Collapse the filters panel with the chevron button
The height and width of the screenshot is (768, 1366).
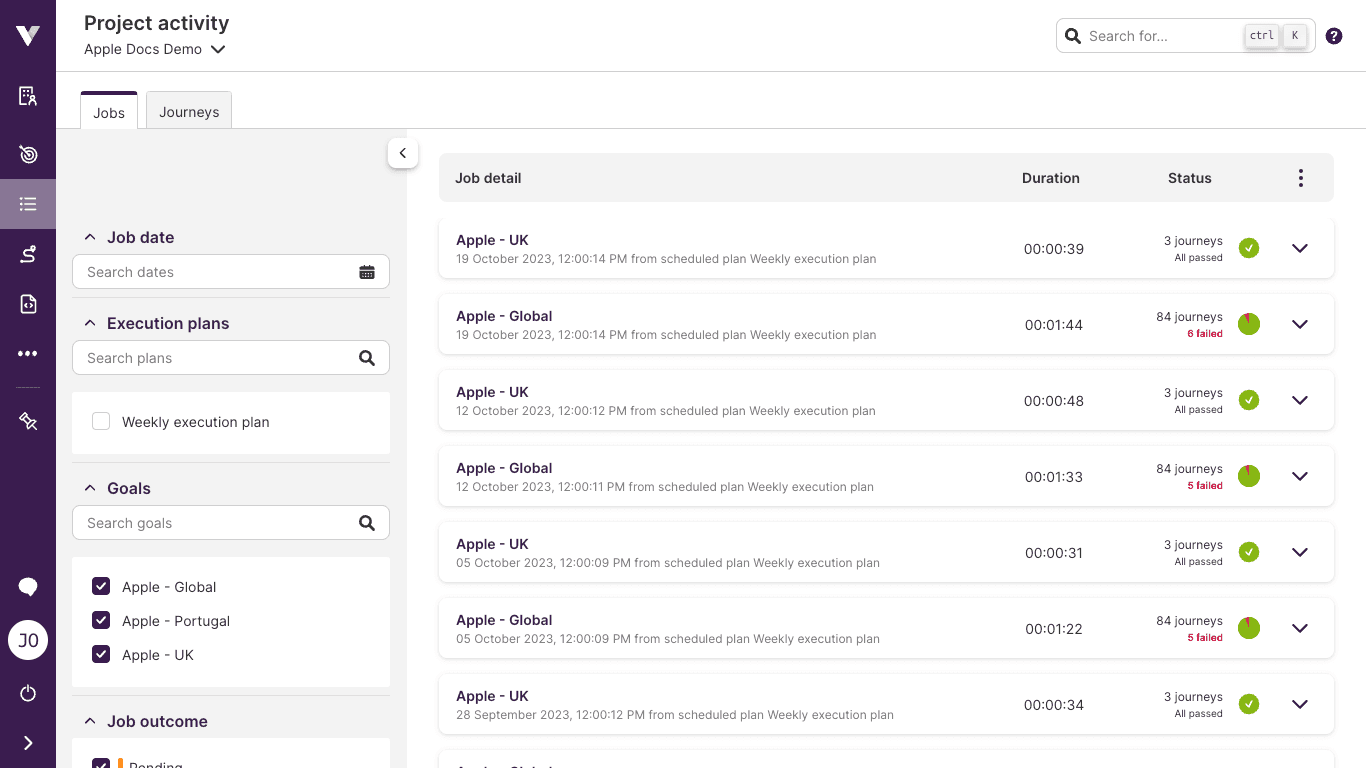(403, 153)
